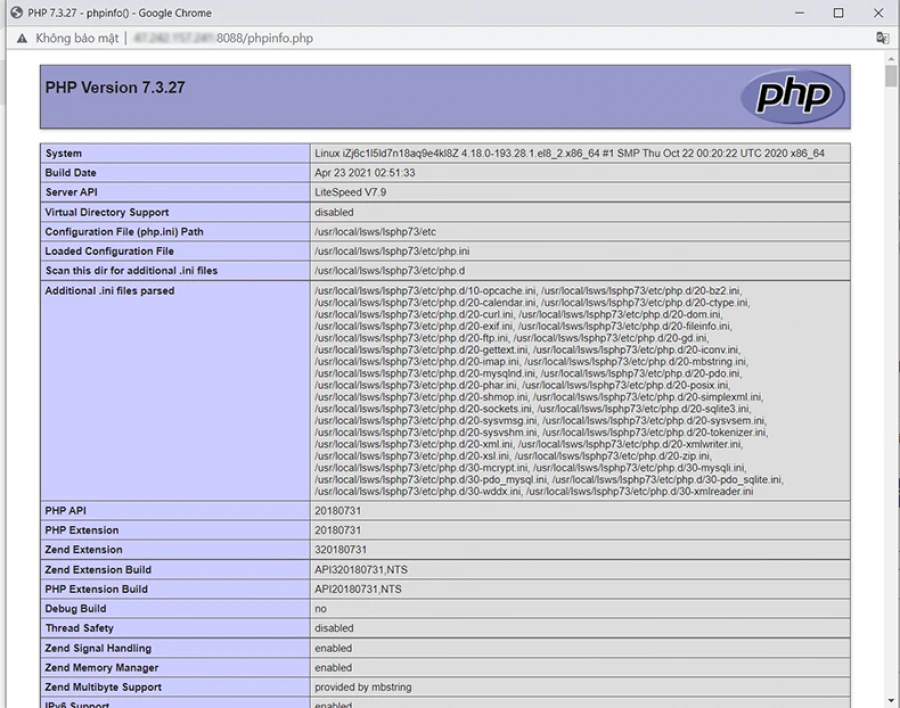This screenshot has width=900, height=708.
Task: Click the value 'provided by mbstring'
Action: point(363,687)
